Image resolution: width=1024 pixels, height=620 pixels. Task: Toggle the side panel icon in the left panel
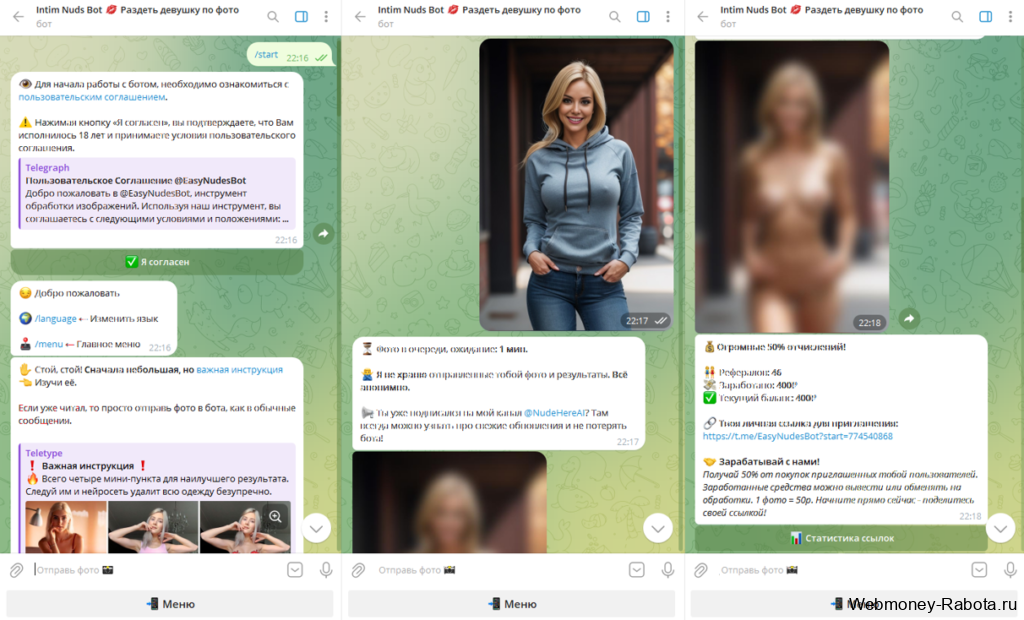(x=301, y=16)
